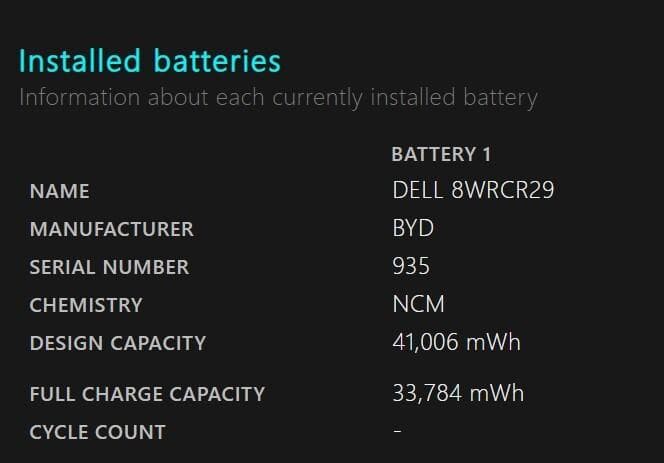Image resolution: width=664 pixels, height=463 pixels.
Task: Select the number 41,006 in design capacity
Action: (426, 342)
